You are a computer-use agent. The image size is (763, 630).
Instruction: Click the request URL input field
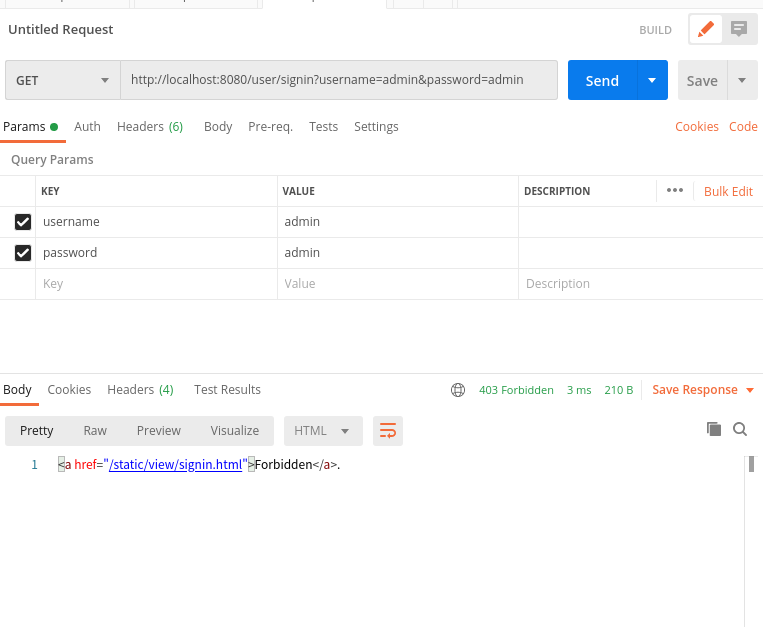[x=339, y=80]
